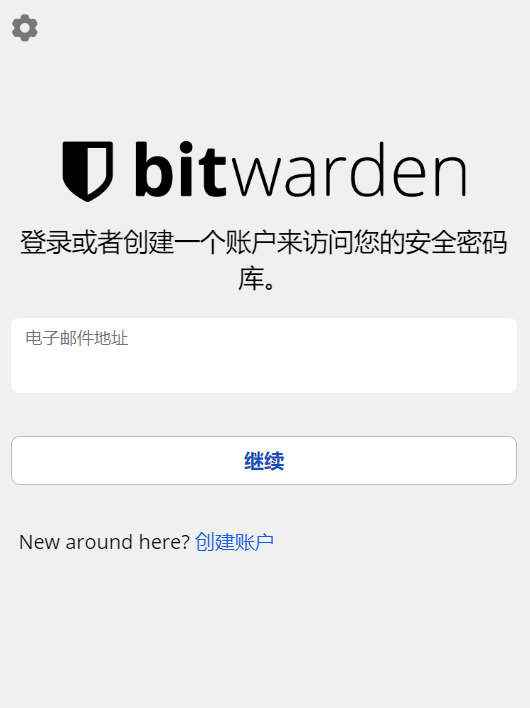Click the 安全密码 words in the heading
The width and height of the screenshot is (530, 708).
(456, 242)
